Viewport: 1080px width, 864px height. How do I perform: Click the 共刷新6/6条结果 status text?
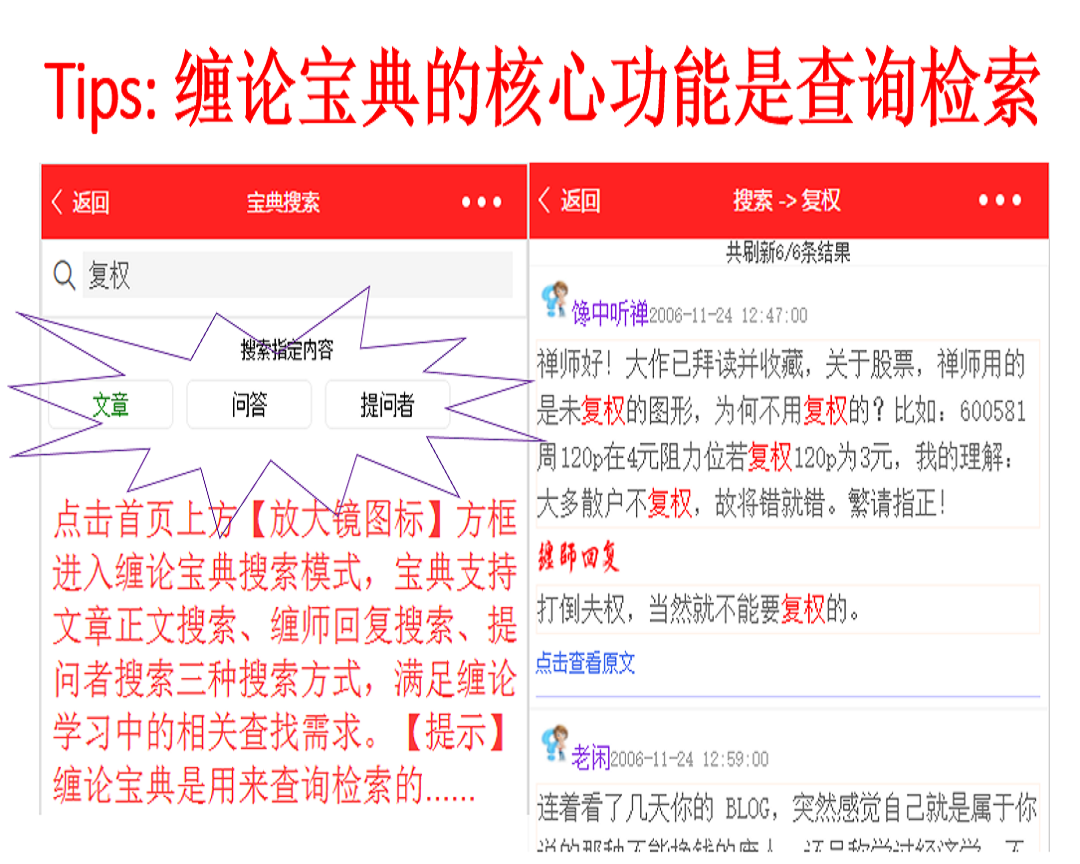click(x=788, y=253)
